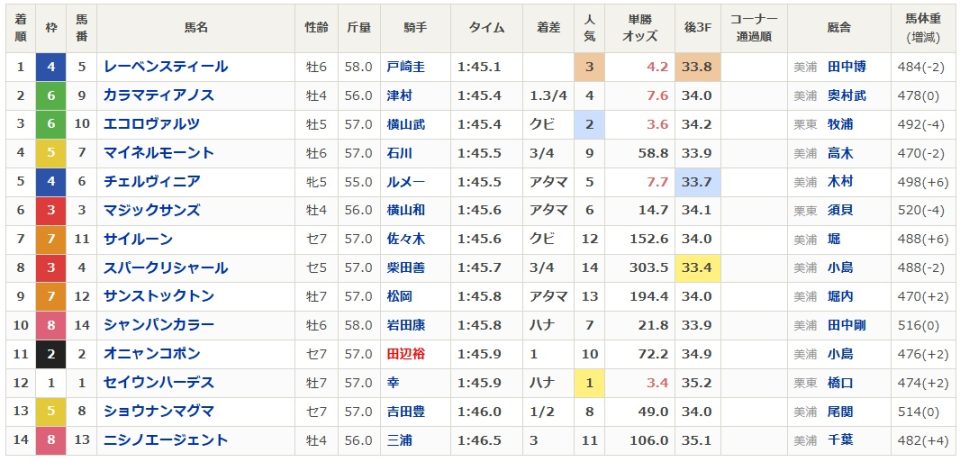The width and height of the screenshot is (960, 462).
Task: Click blue frame 4 cell of first row
Action: [50, 67]
